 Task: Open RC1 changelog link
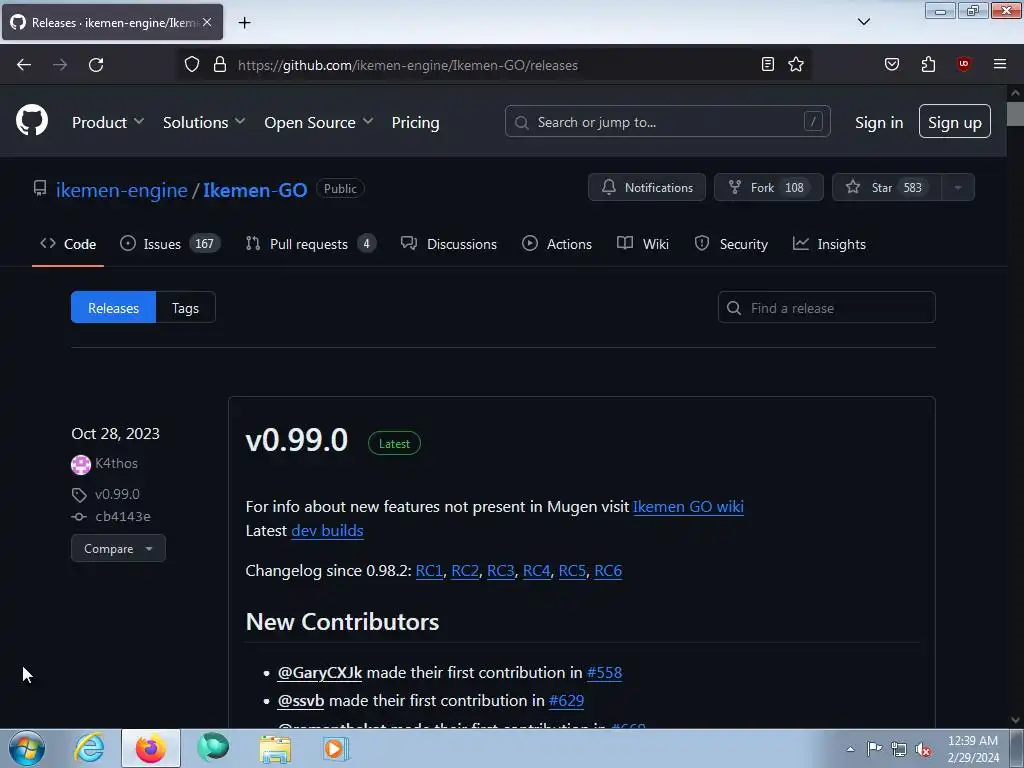click(429, 571)
